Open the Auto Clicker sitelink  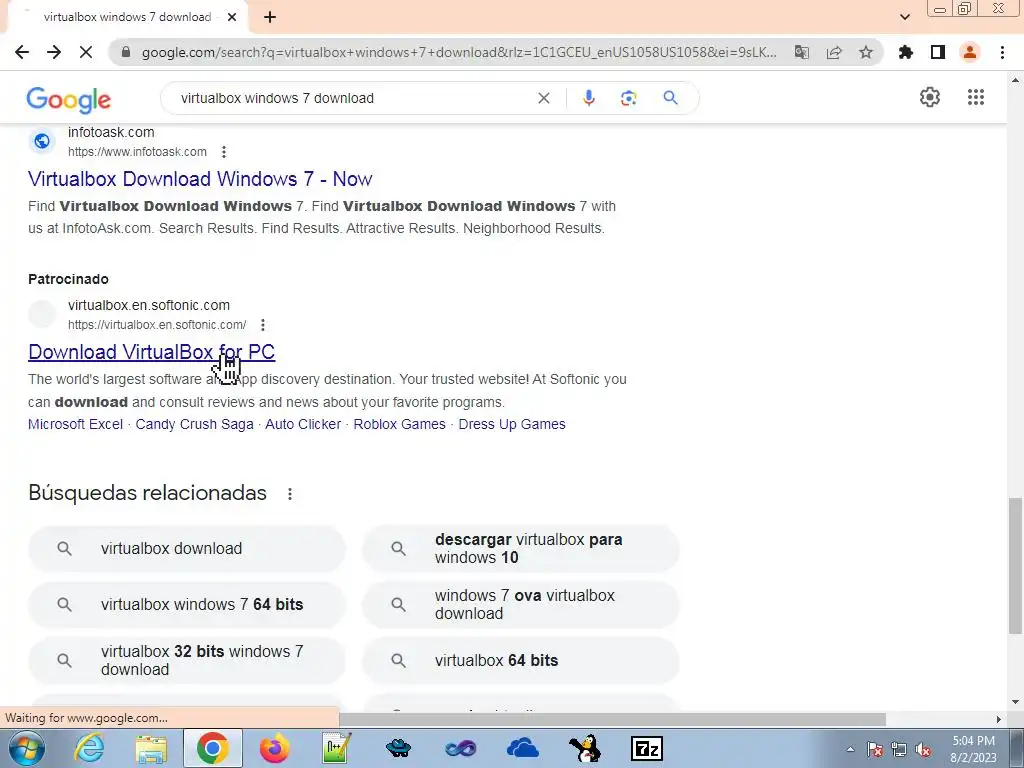click(303, 424)
